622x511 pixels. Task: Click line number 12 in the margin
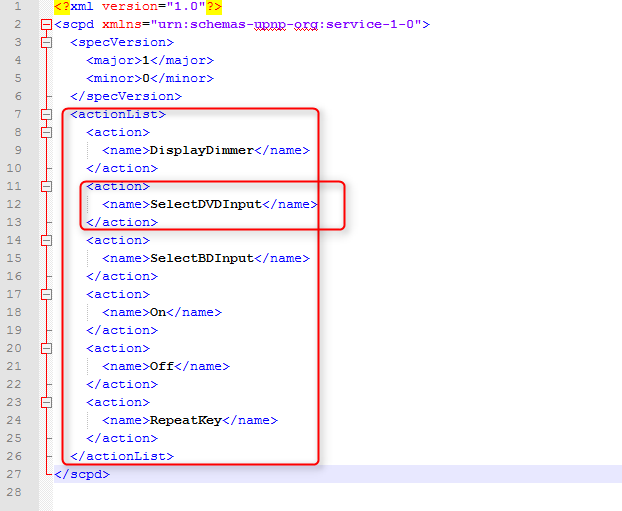[14, 204]
